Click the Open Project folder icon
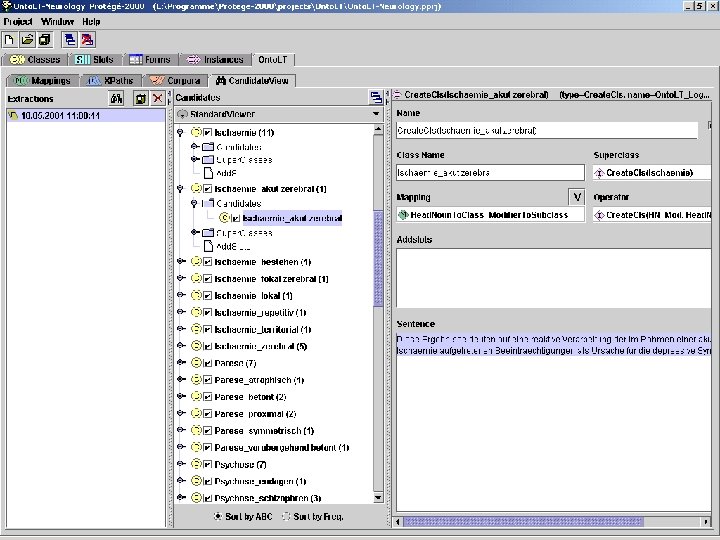720x540 pixels. 28,40
